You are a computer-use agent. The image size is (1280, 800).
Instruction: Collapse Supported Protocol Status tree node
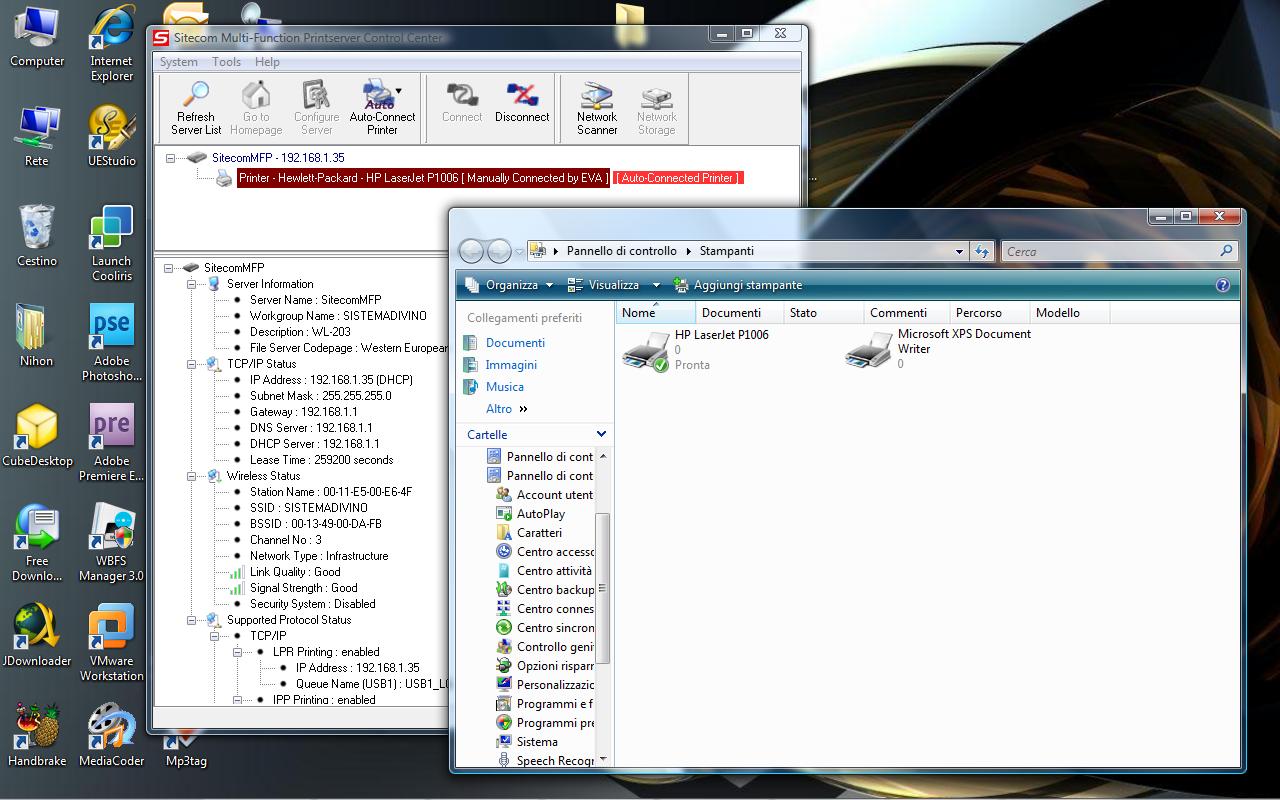click(193, 620)
